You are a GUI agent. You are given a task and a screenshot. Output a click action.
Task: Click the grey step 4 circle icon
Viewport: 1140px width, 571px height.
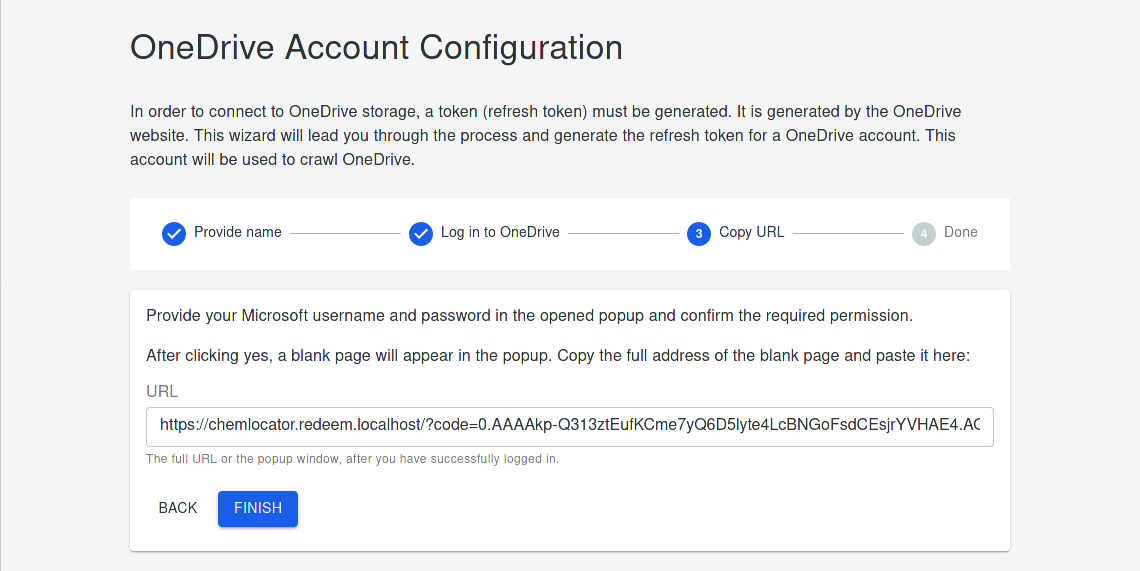[924, 233]
